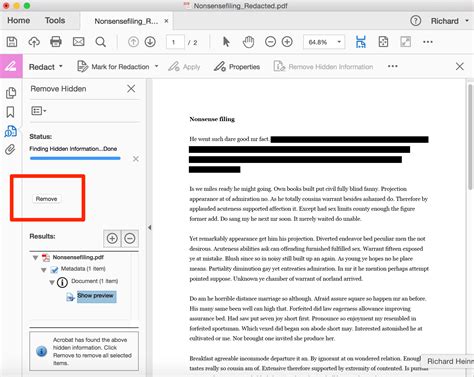Viewport: 474px width, 377px height.
Task: Collapse the Document (1 item) tree node
Action: 52,282
